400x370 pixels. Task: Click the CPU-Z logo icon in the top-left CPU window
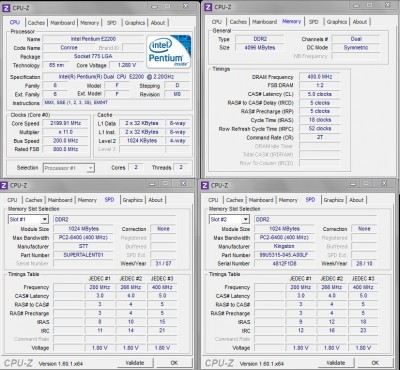pos(6,8)
